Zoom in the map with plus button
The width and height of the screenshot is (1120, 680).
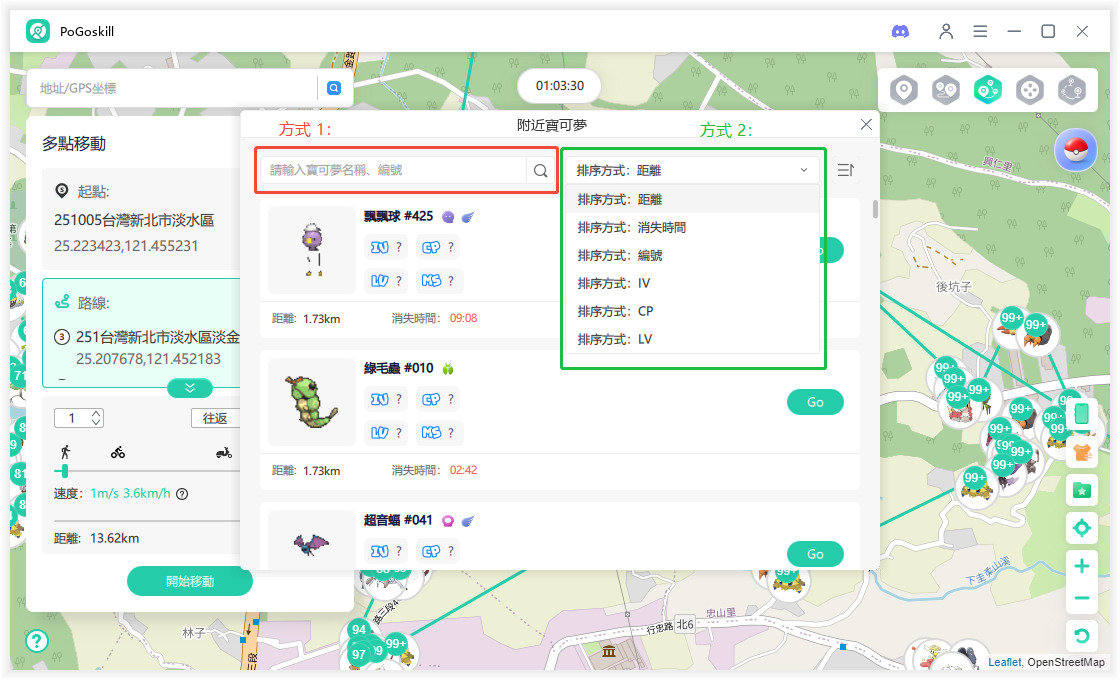pos(1081,566)
